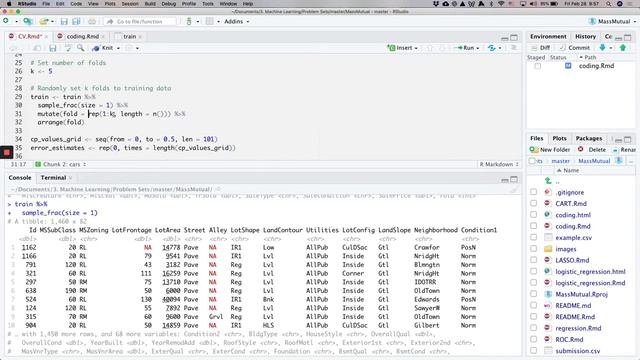
Task: Click the re-run previous code icon
Action: pos(491,48)
